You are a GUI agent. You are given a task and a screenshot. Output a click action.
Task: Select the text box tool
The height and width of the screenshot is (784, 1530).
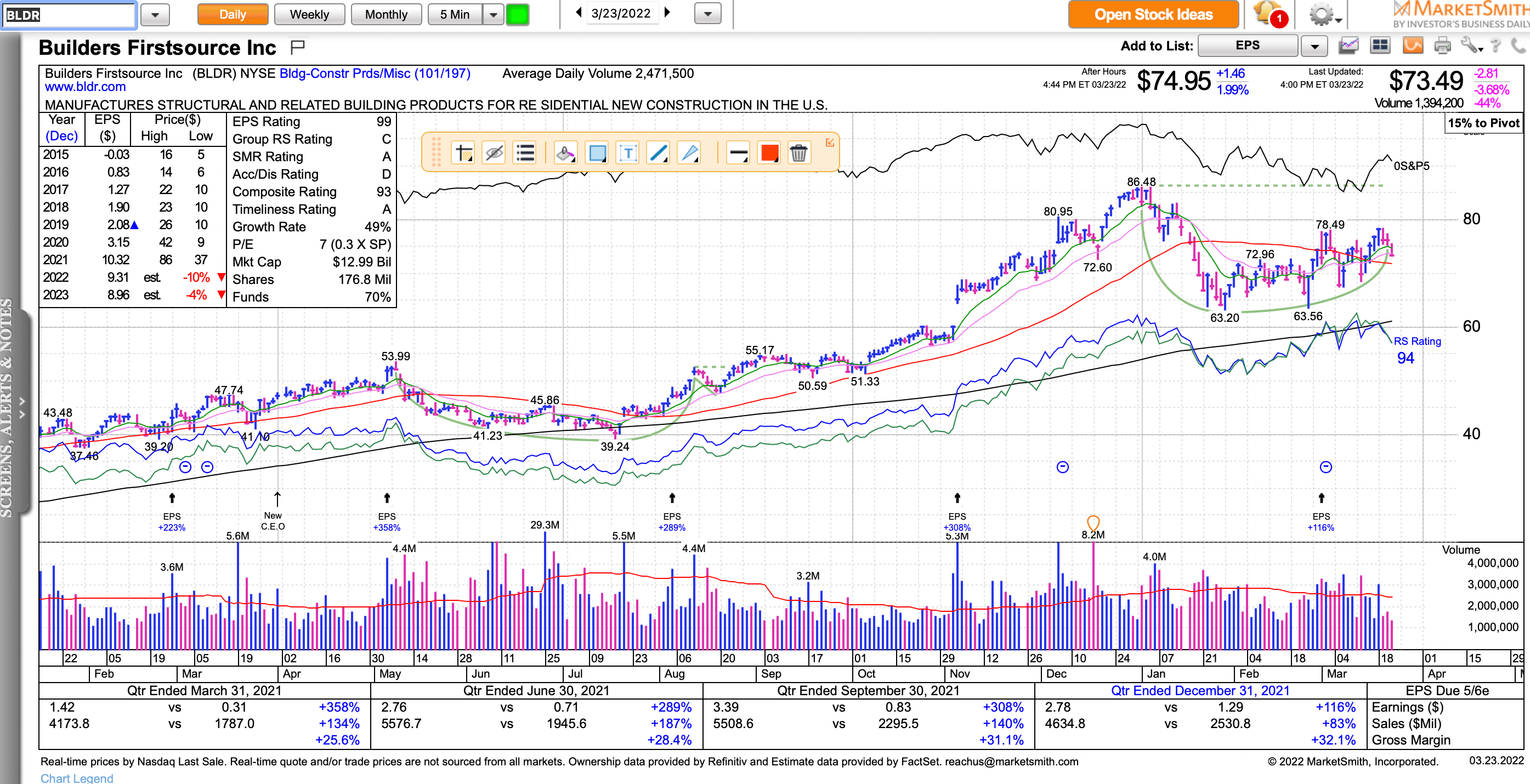coord(628,152)
